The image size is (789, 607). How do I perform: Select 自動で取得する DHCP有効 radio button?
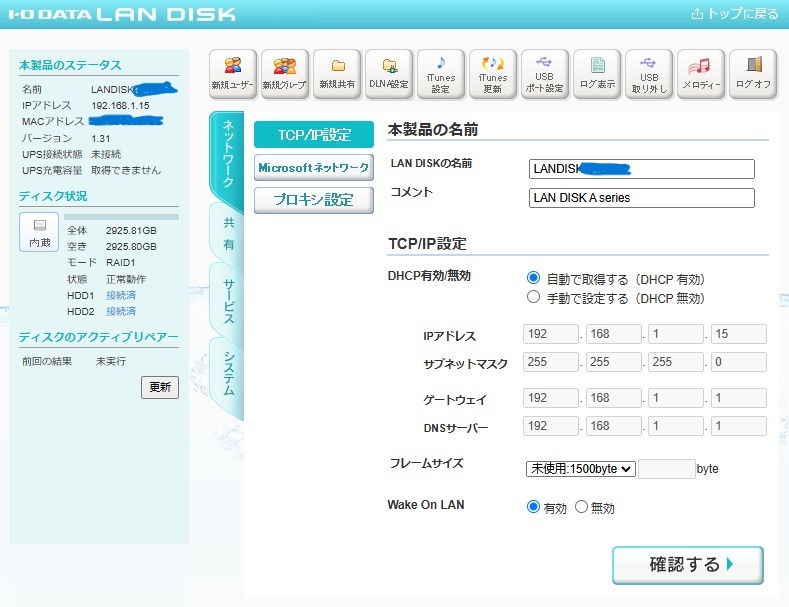click(533, 278)
